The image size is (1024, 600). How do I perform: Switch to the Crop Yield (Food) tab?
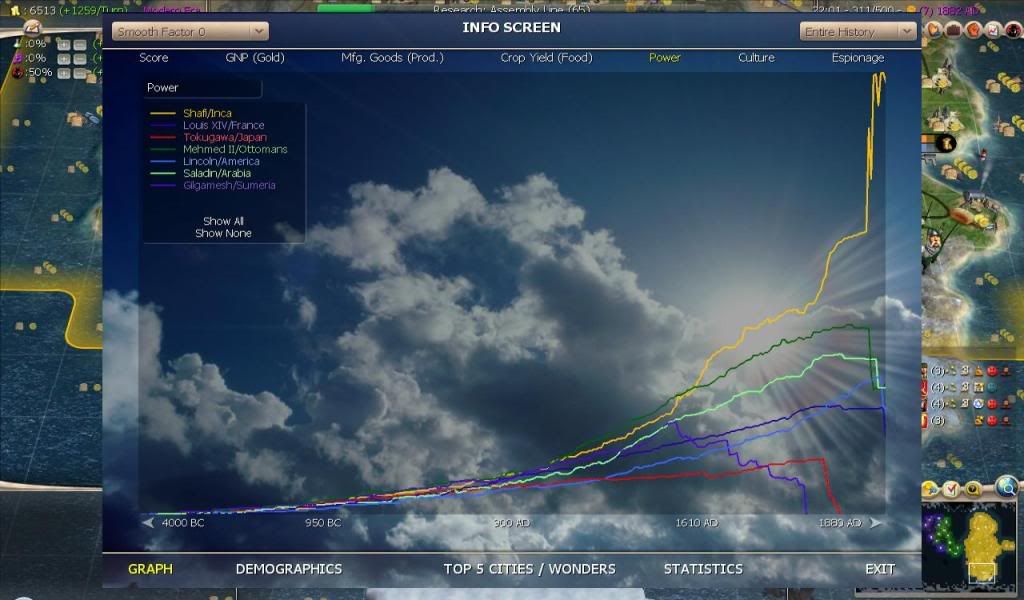click(546, 57)
